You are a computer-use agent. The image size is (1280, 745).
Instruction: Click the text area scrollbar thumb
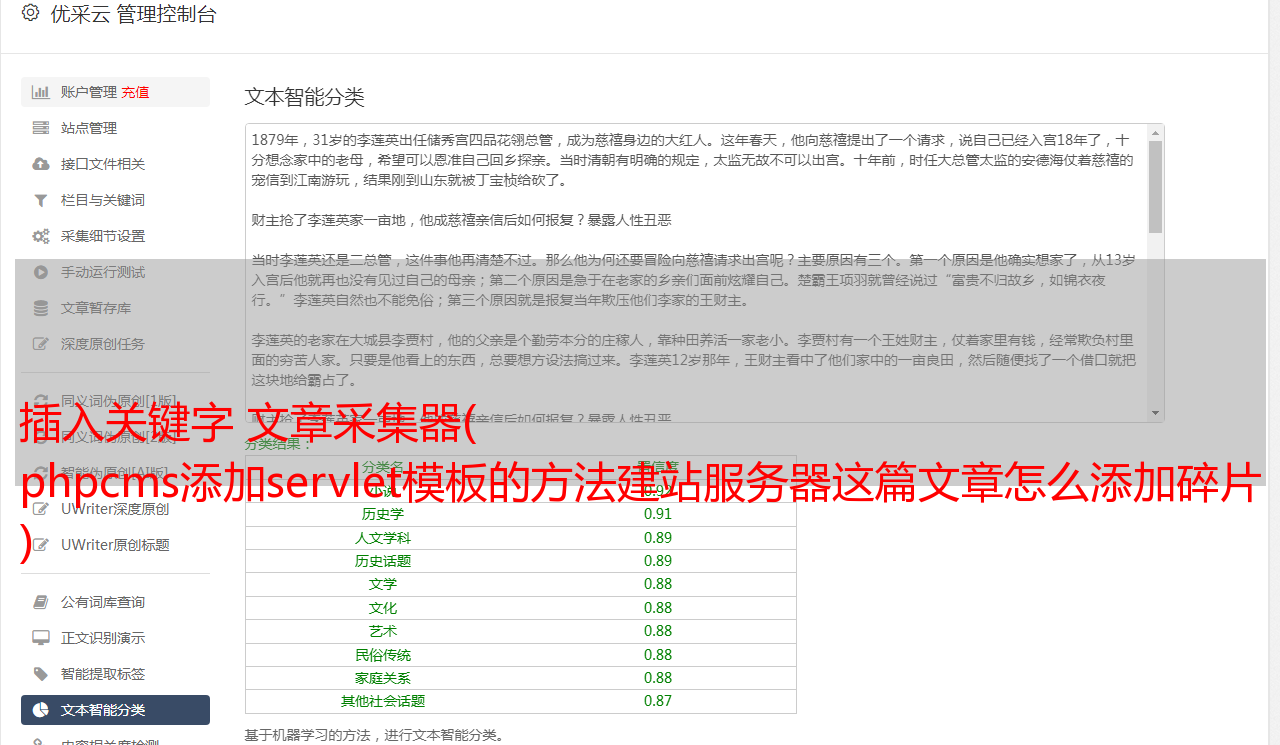[1156, 186]
